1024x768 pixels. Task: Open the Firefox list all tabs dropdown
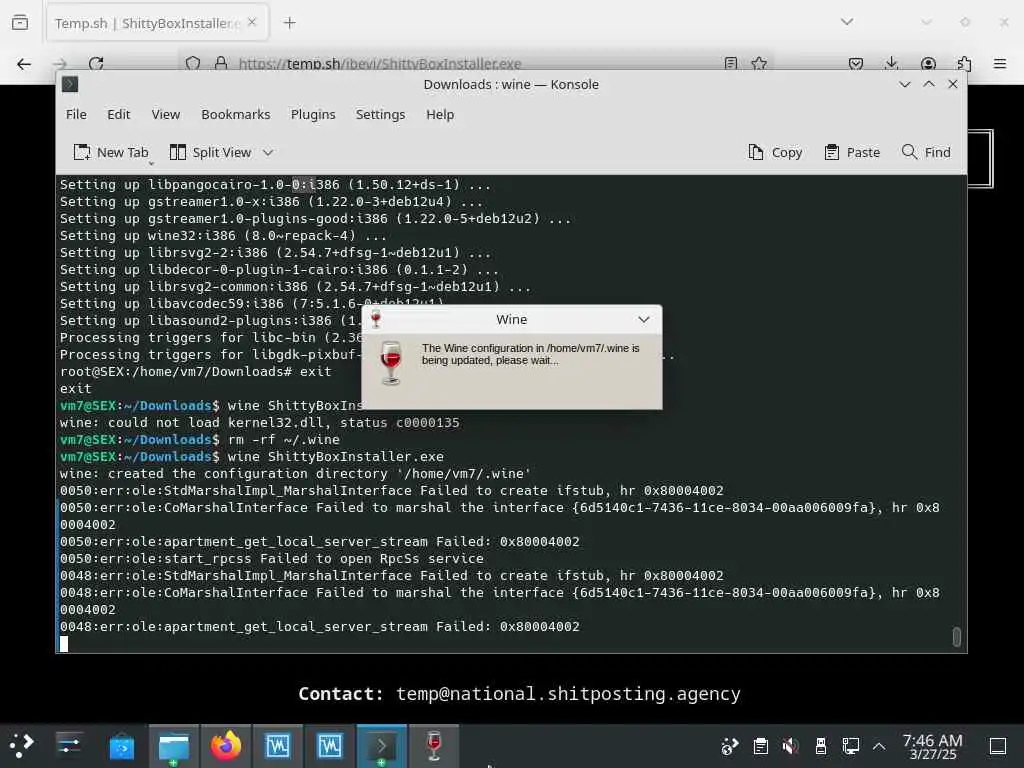tap(846, 22)
